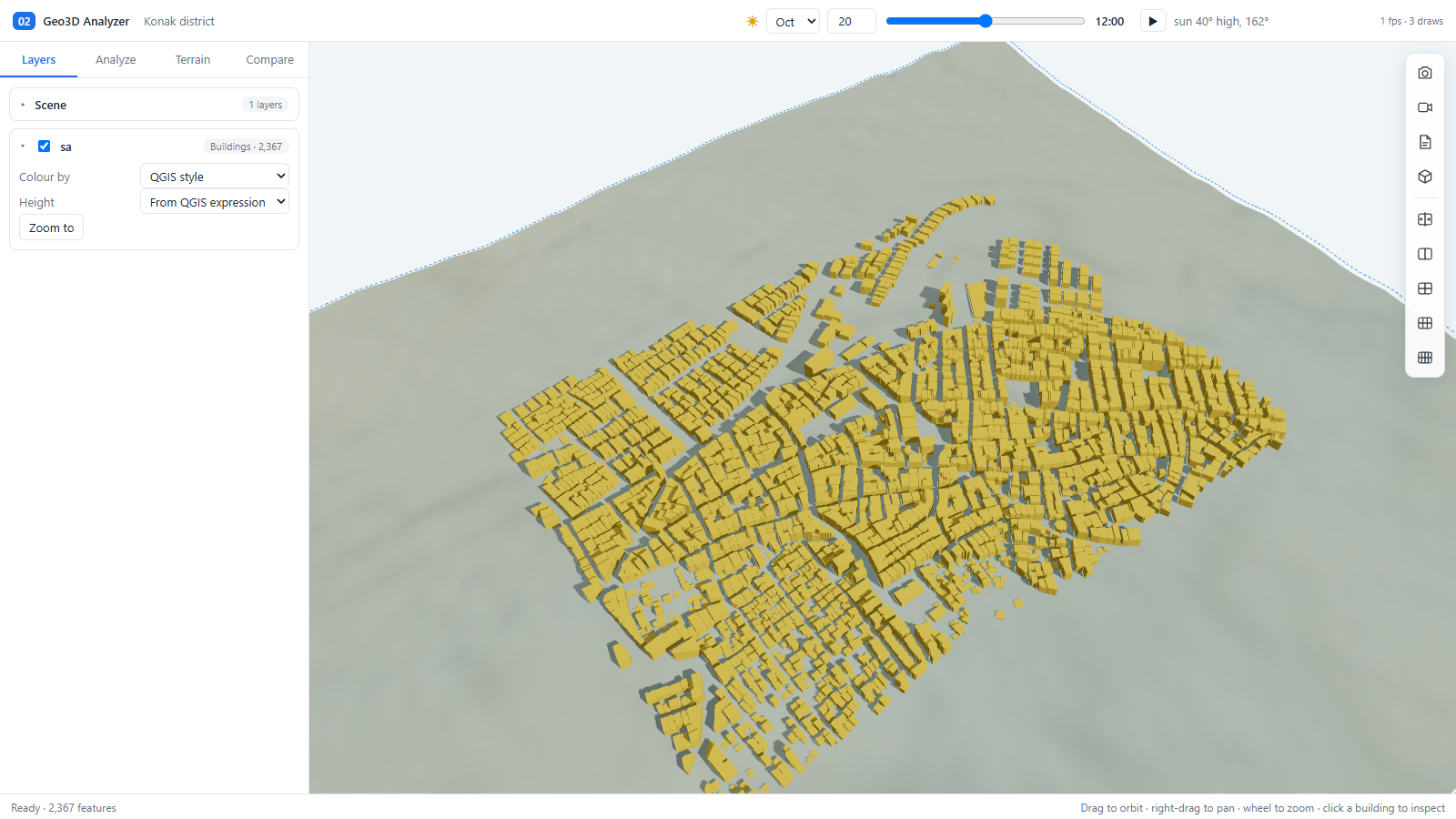1456x819 pixels.
Task: Expand the Scene section
Action: (154, 105)
